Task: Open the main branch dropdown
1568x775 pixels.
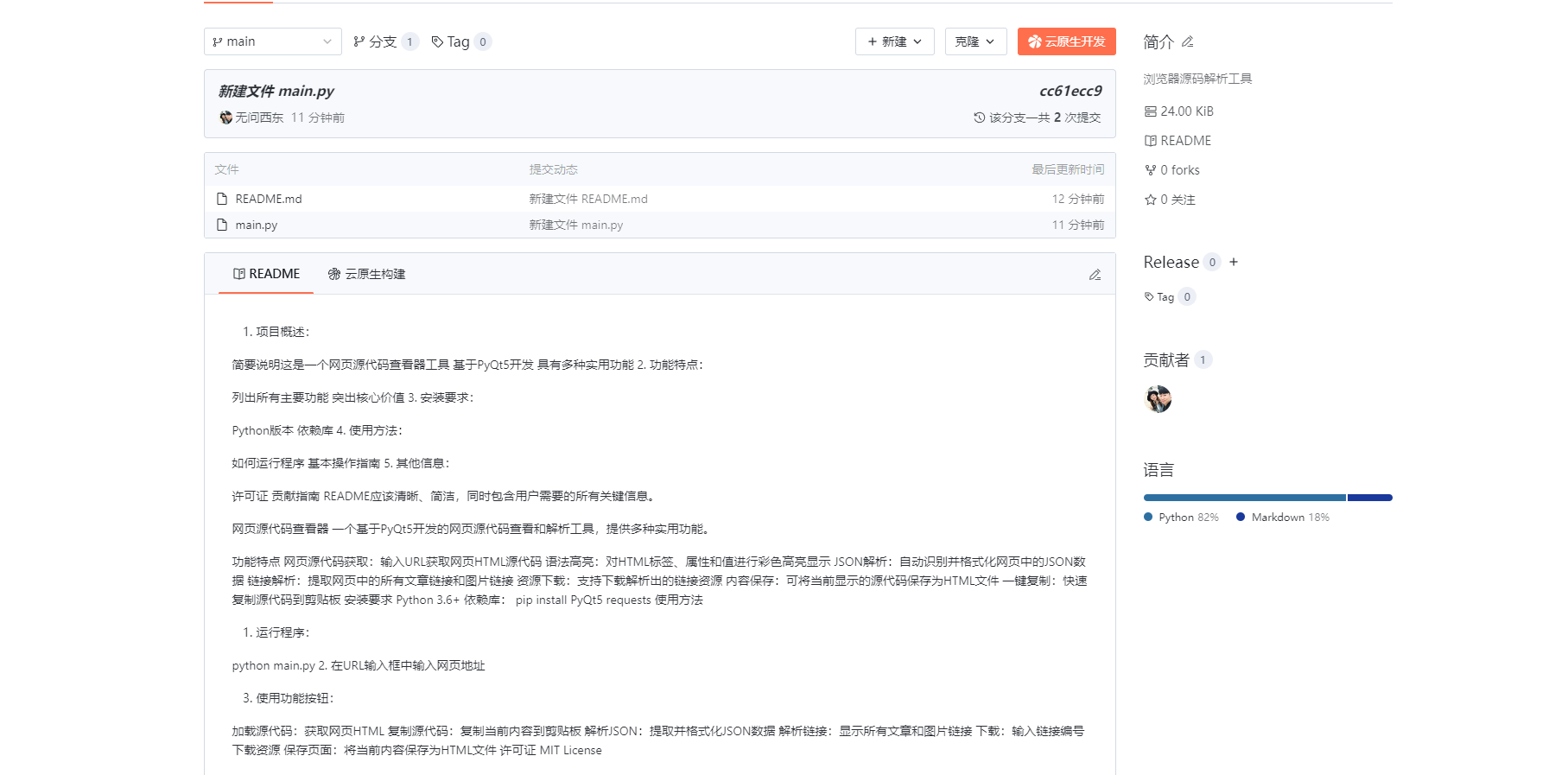Action: coord(272,41)
